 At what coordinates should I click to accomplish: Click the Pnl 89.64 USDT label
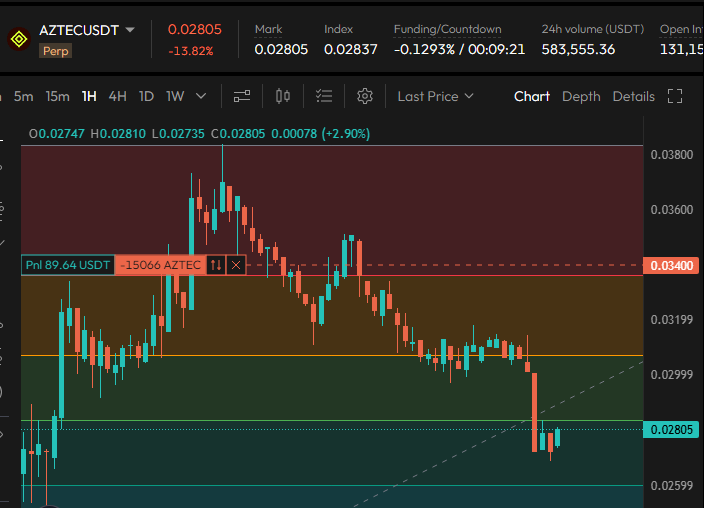68,265
